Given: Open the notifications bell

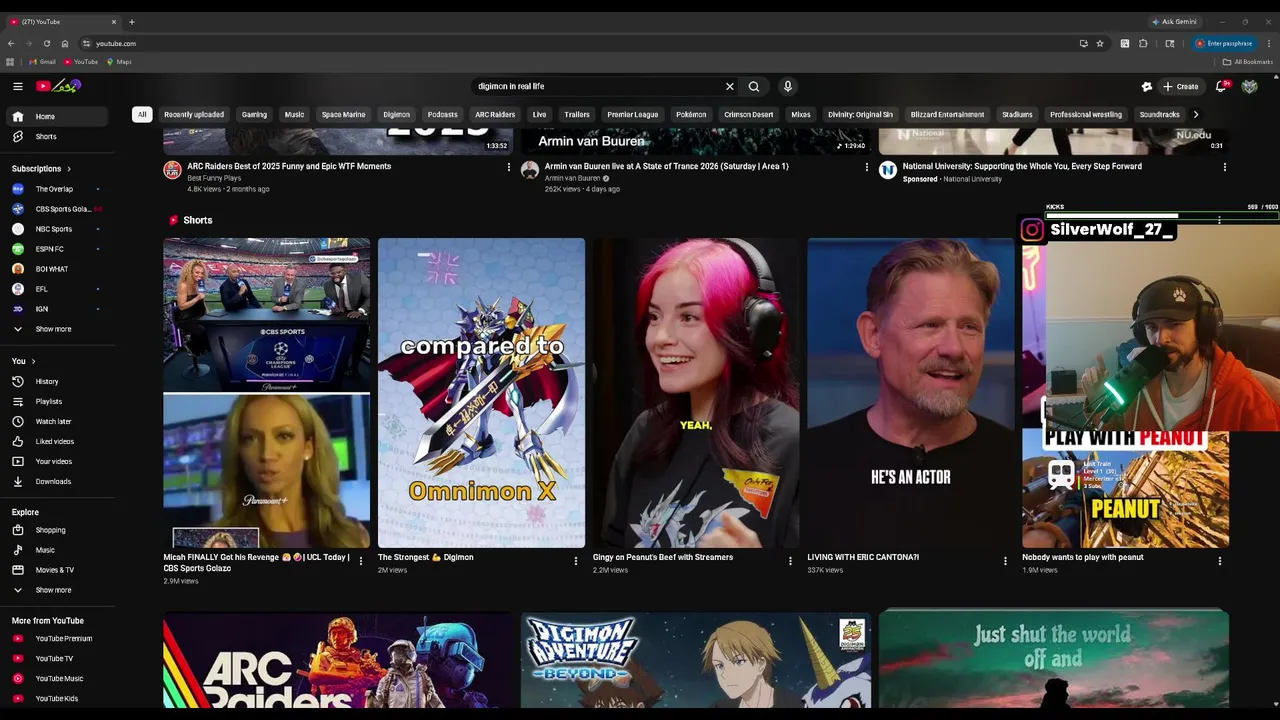Looking at the screenshot, I should tap(1221, 86).
